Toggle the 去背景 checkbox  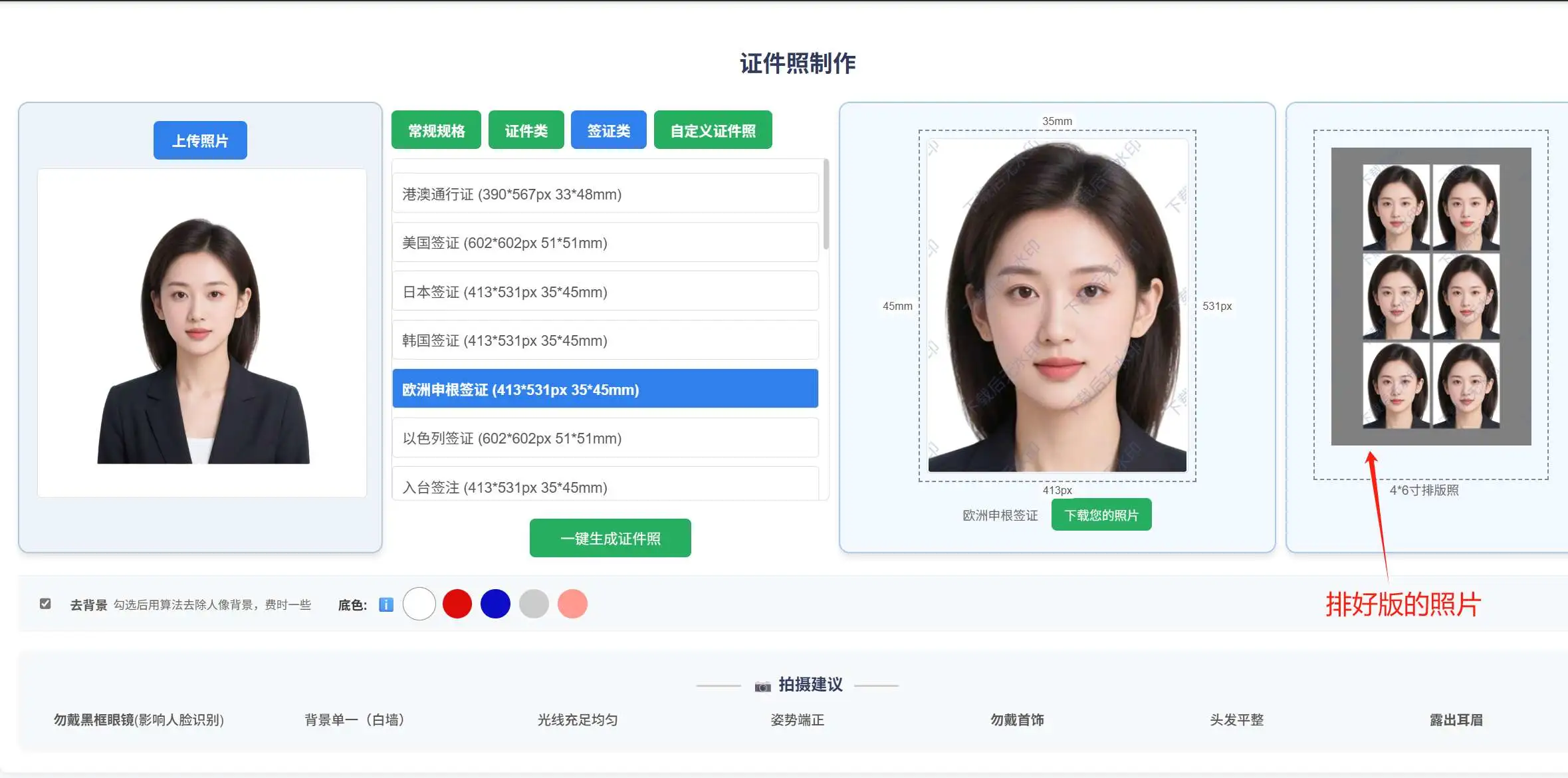[45, 604]
